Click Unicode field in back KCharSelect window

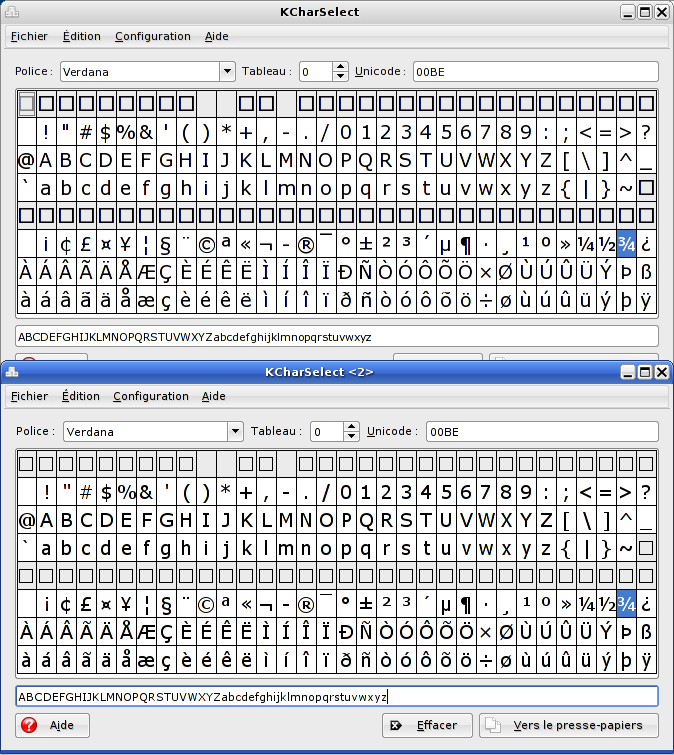pos(535,72)
